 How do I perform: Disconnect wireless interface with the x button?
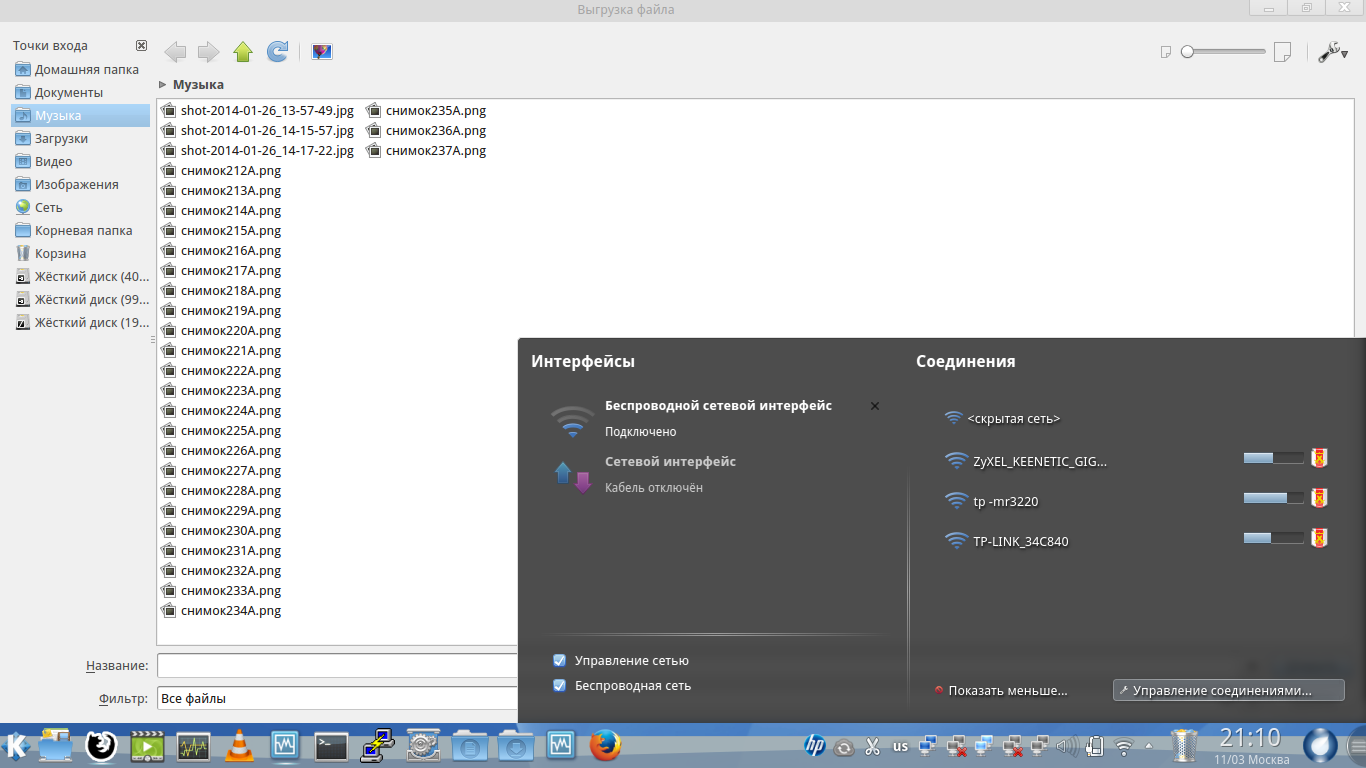point(875,406)
